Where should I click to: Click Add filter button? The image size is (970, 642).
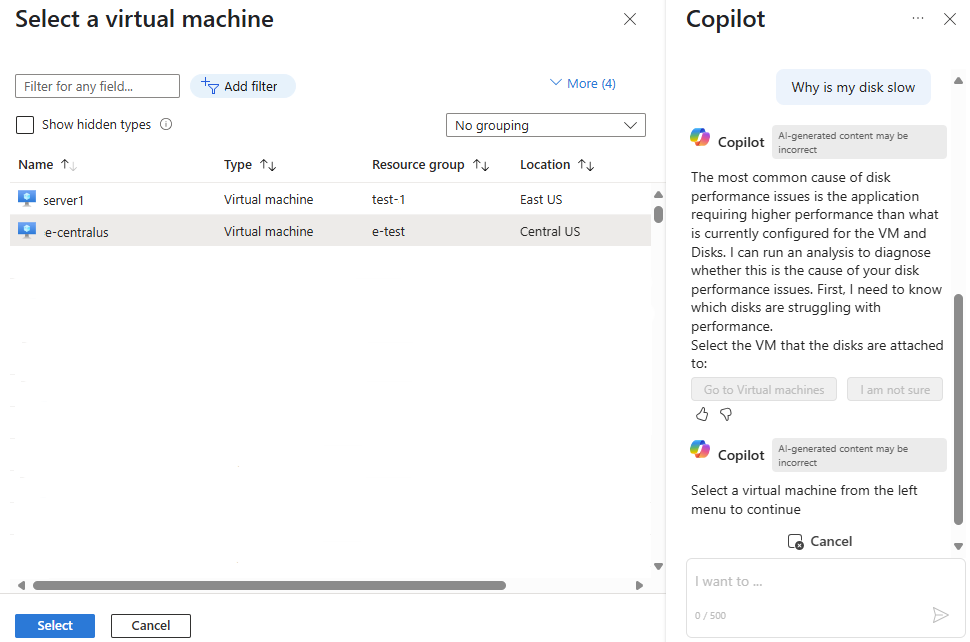point(242,87)
